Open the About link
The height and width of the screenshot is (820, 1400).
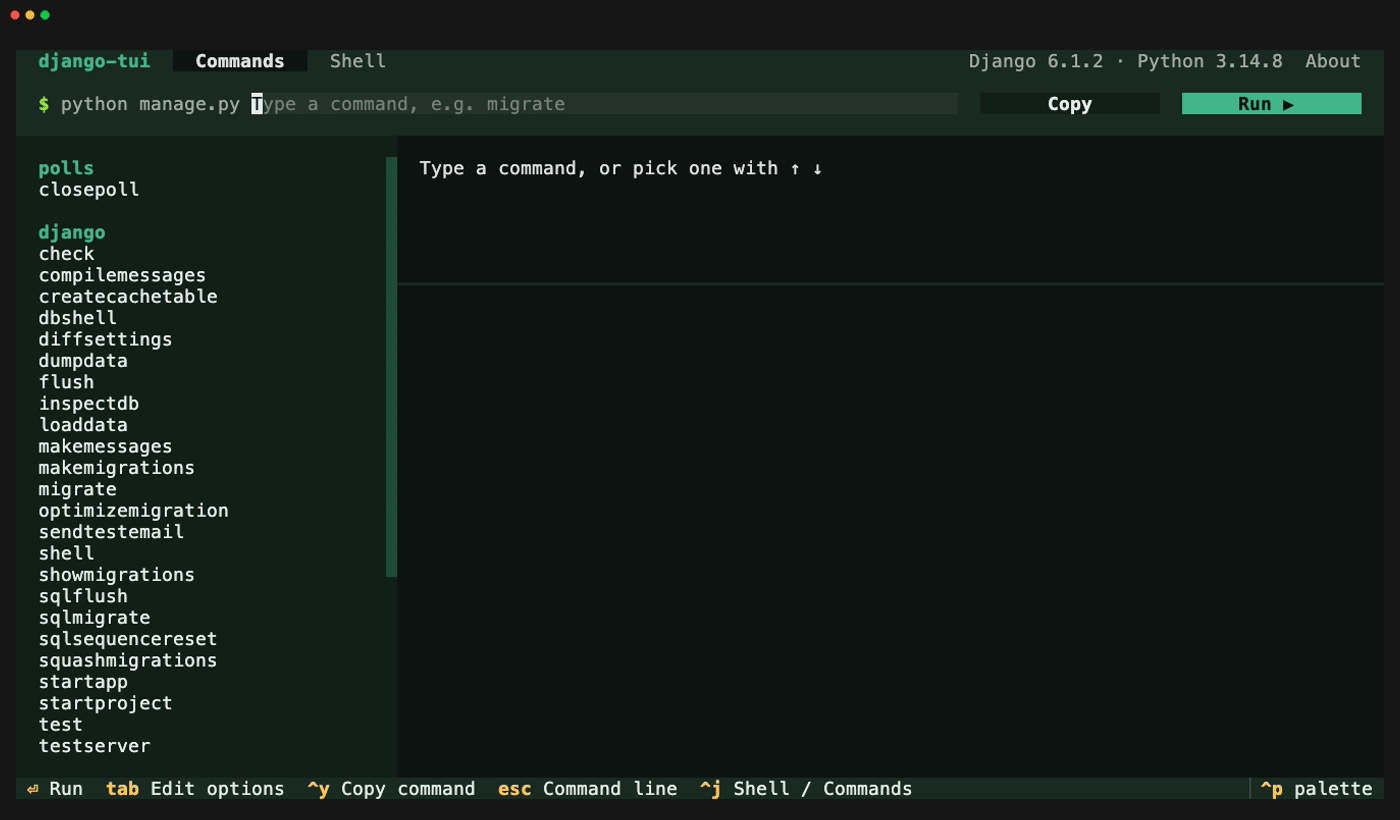tap(1333, 61)
